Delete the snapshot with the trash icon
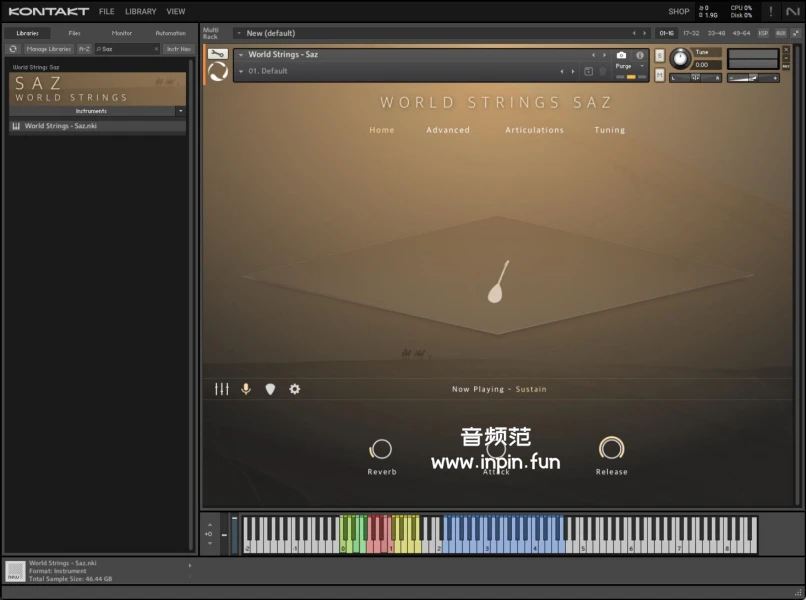Viewport: 806px width, 600px height. (602, 71)
